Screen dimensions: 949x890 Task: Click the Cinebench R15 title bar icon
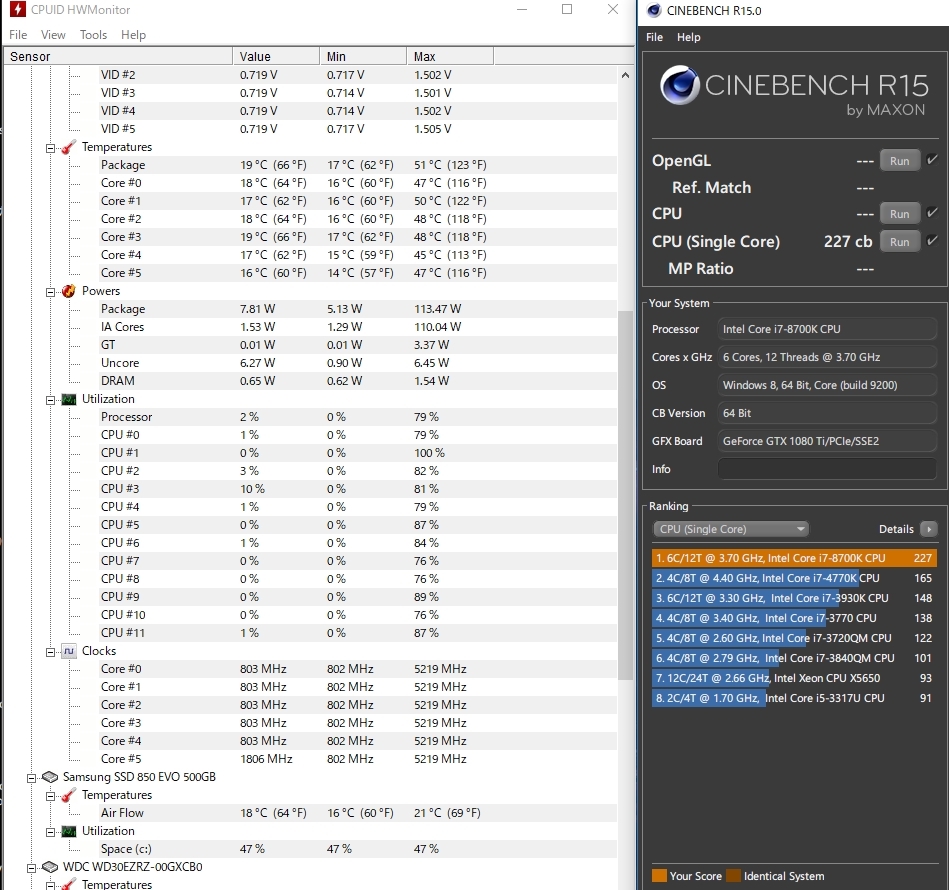(x=654, y=11)
